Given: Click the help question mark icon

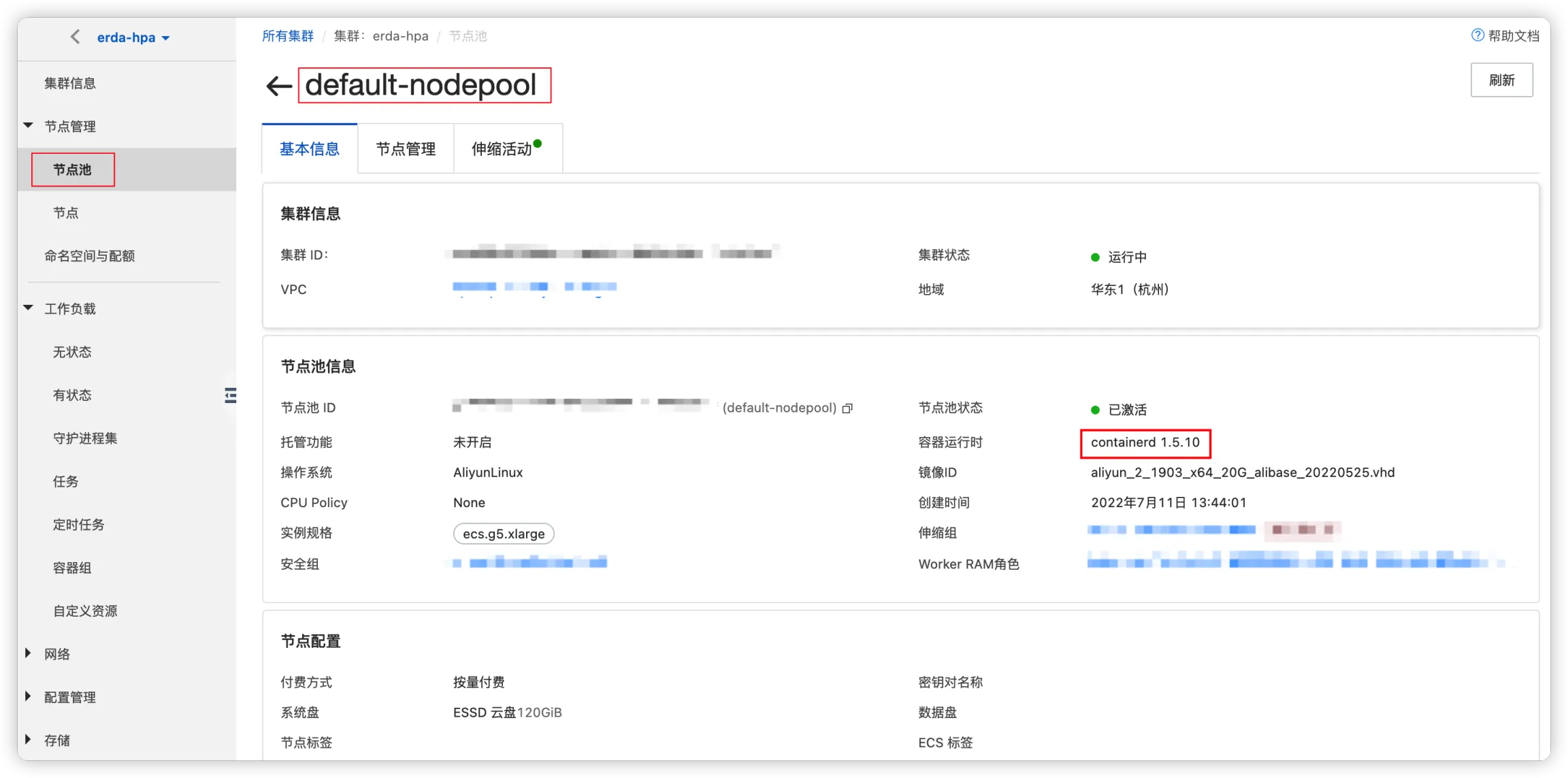Looking at the screenshot, I should (x=1477, y=35).
